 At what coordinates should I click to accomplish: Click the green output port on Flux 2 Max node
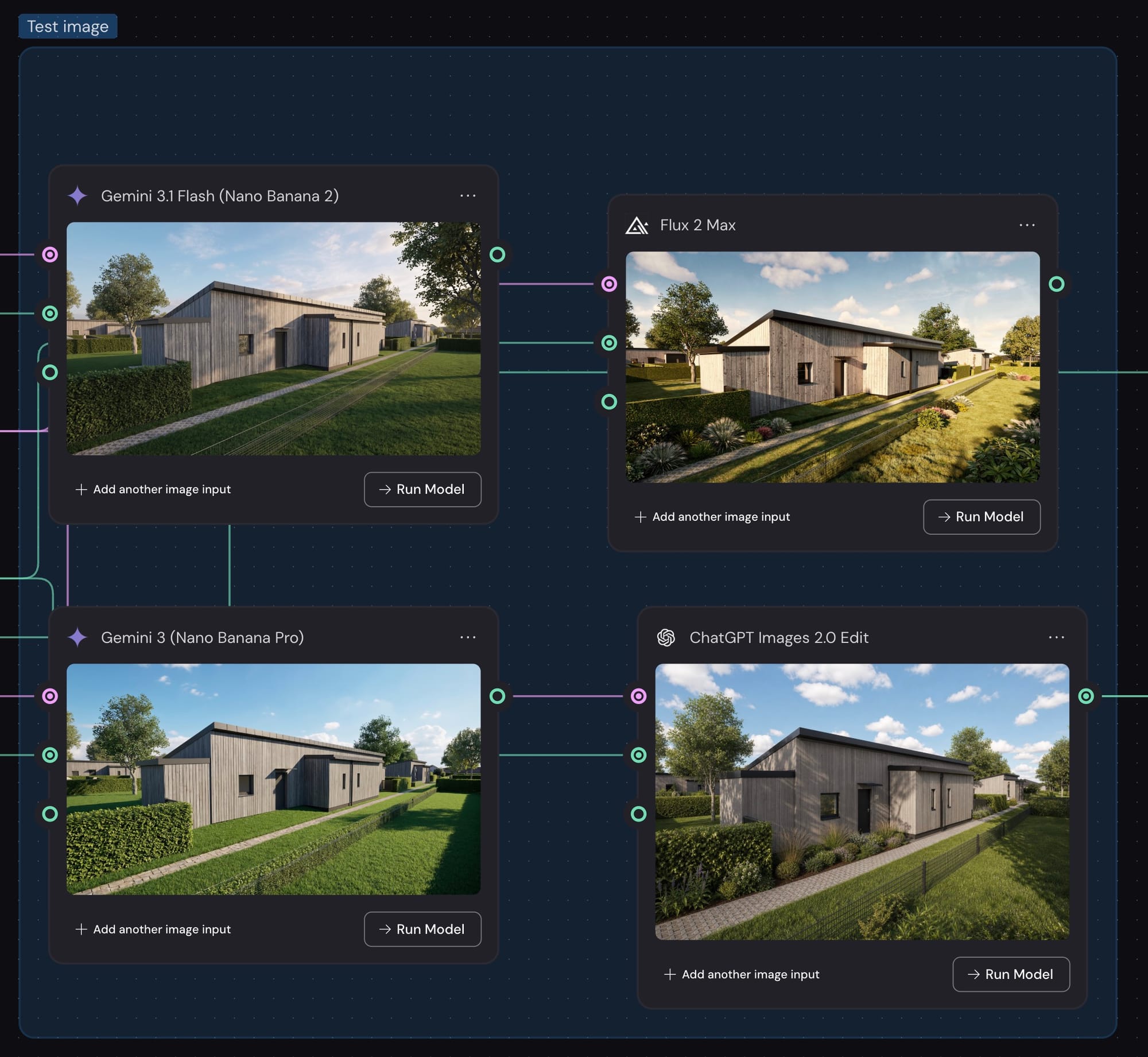1056,284
